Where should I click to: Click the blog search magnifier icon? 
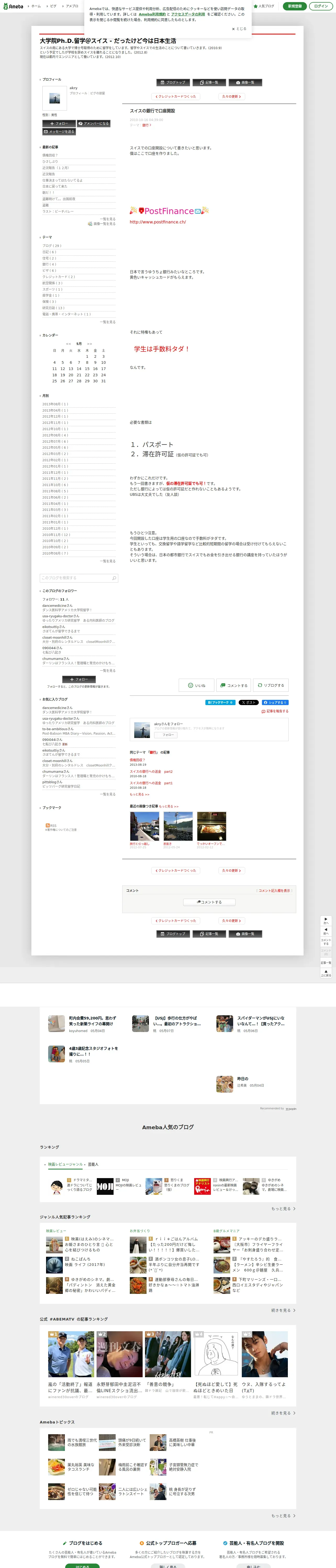[x=114, y=578]
